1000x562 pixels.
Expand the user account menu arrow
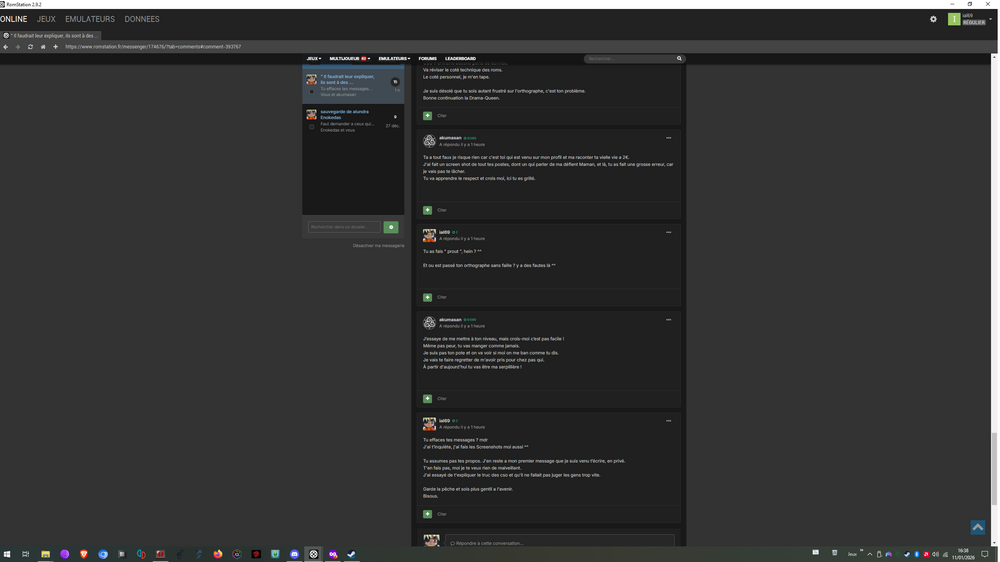pos(990,19)
